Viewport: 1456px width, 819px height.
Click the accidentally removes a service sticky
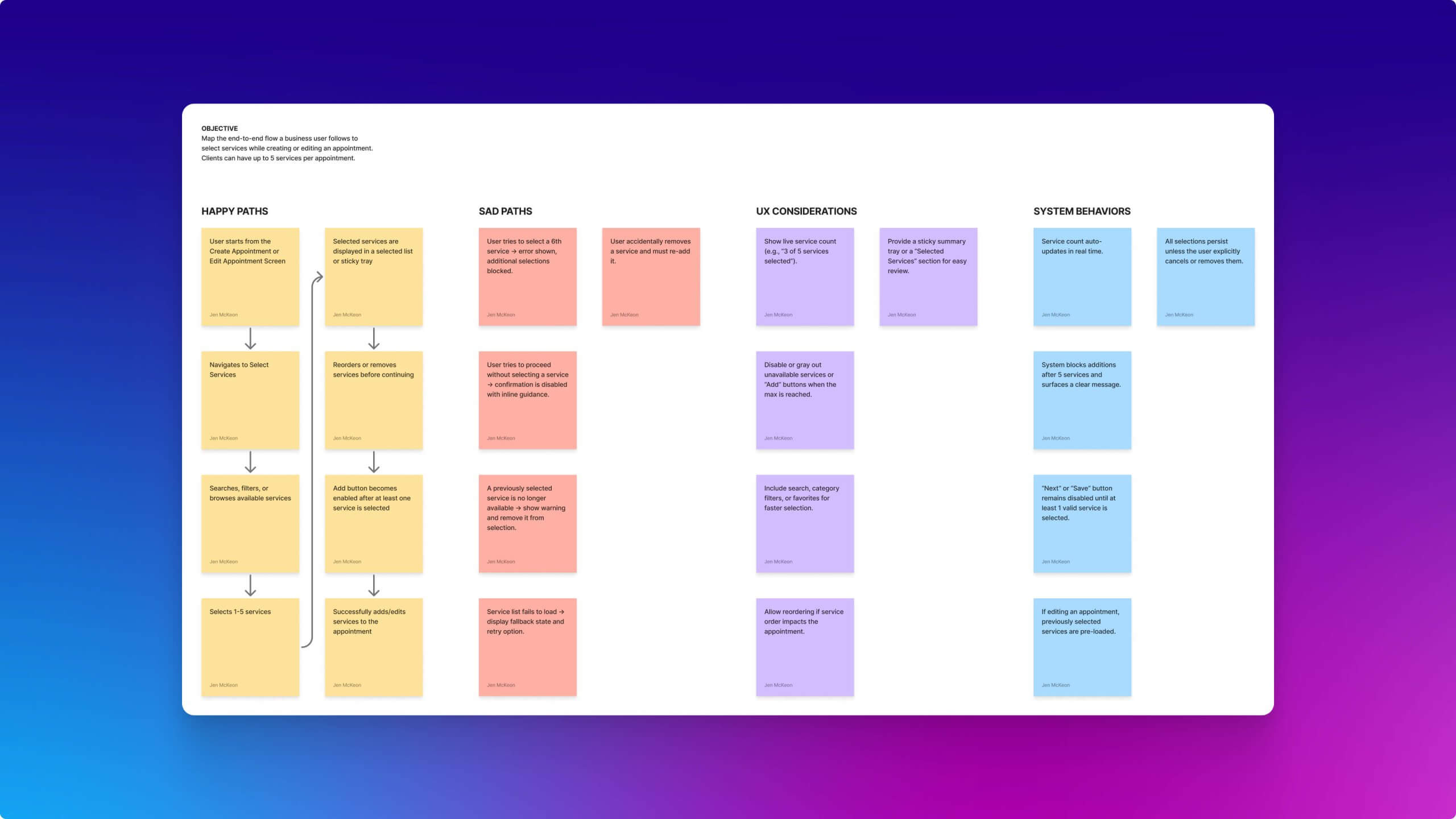click(651, 277)
